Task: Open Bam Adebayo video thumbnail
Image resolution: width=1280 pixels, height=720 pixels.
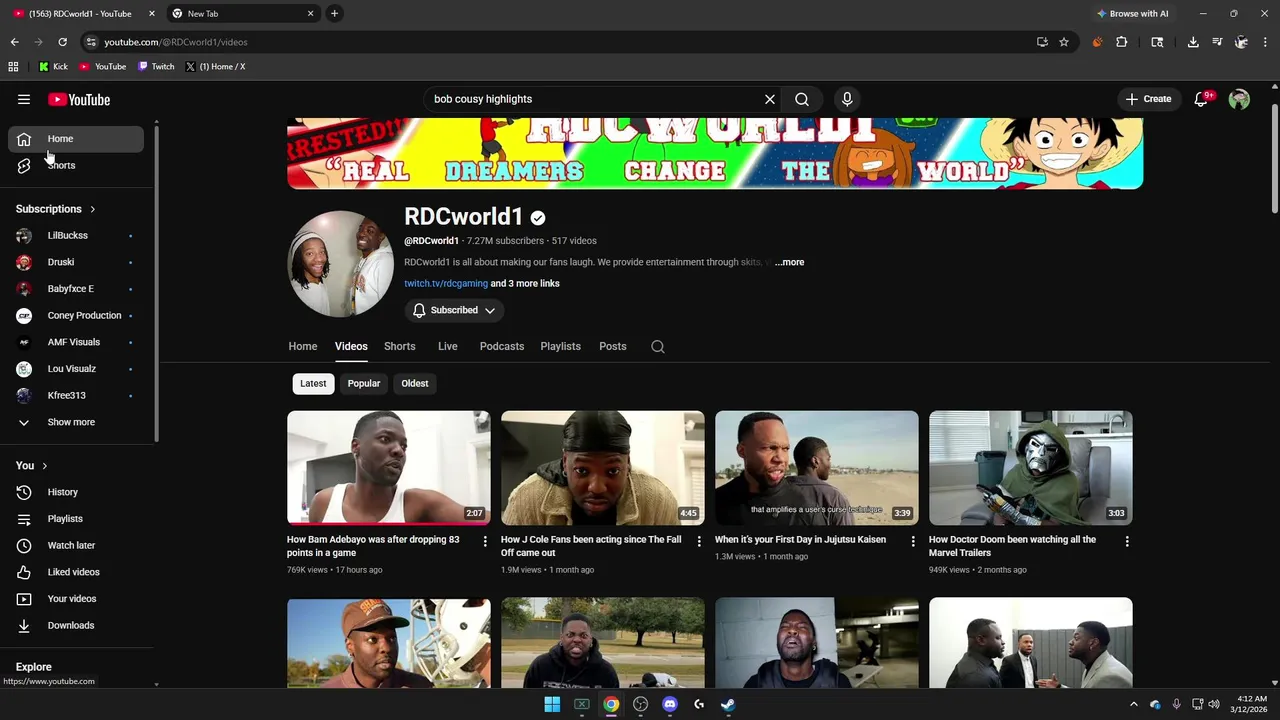Action: pos(389,468)
